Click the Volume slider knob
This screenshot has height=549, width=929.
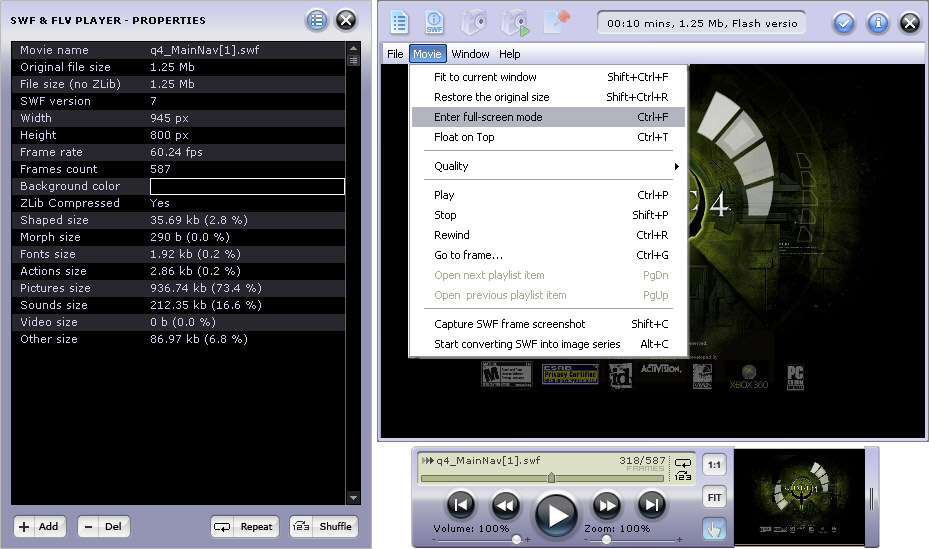(x=516, y=540)
